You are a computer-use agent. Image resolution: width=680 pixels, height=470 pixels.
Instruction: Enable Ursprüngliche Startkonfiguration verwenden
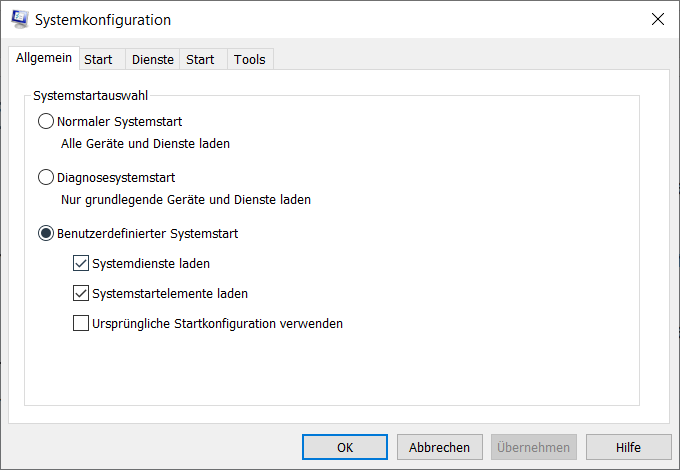[81, 323]
